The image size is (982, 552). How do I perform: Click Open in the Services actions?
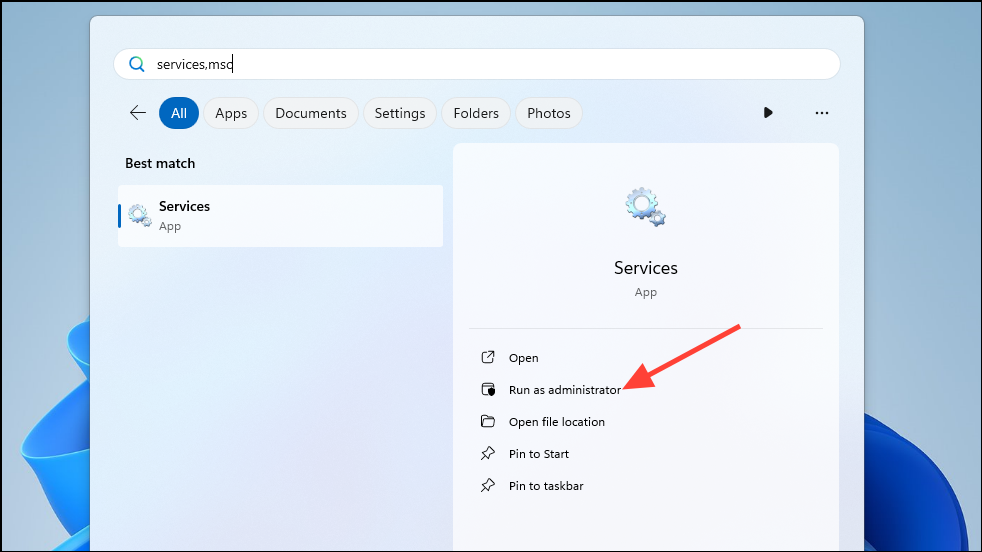(x=524, y=358)
